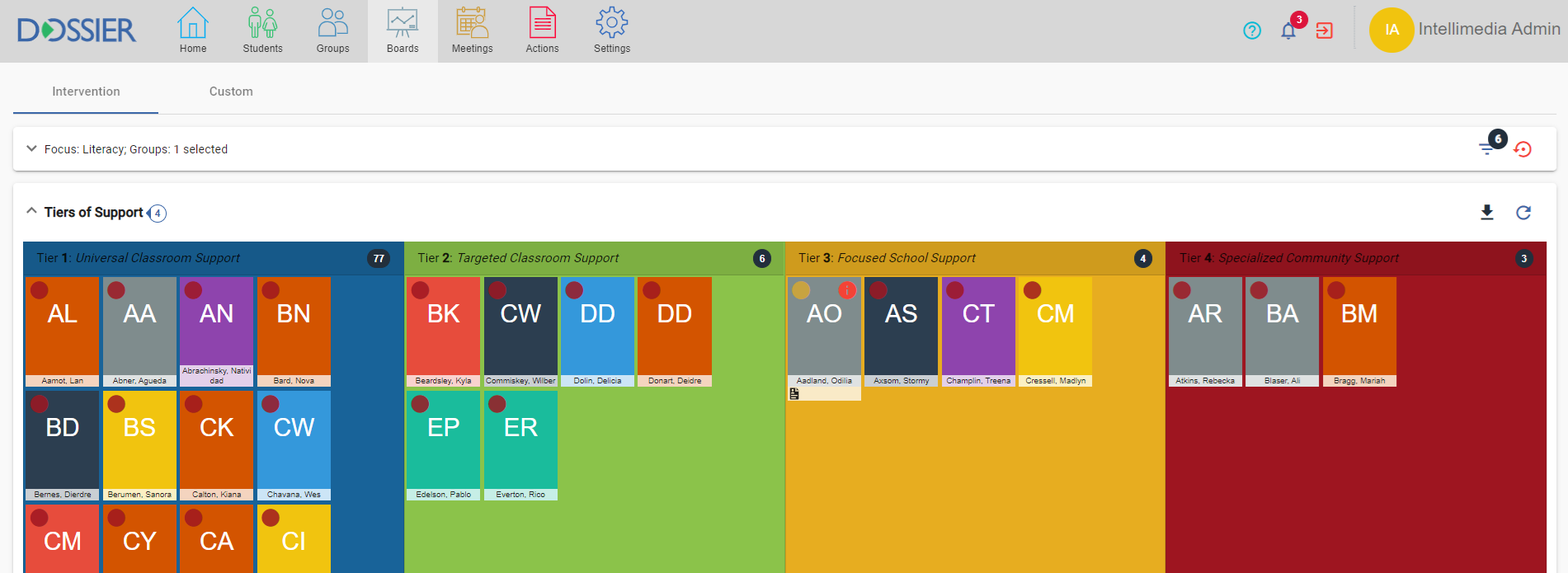Expand the Focus: Literacy filter panel
The image size is (1568, 573).
pos(31,149)
